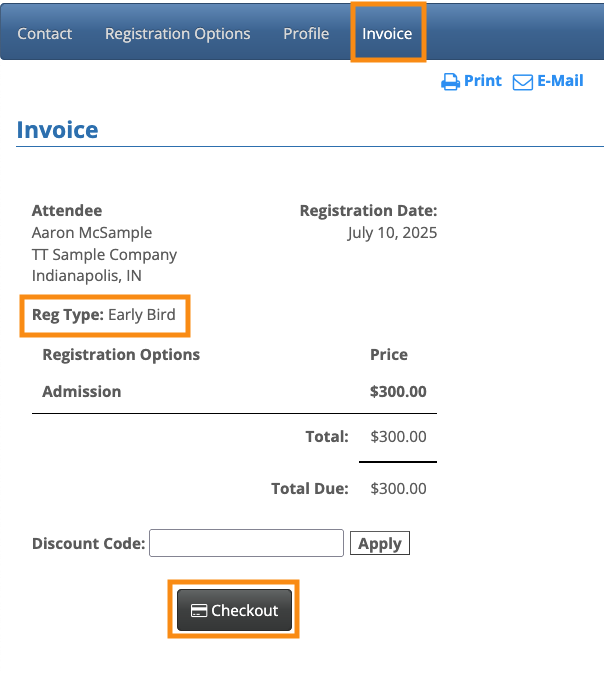Click the E-Mail link text
604x673 pixels.
[x=560, y=81]
